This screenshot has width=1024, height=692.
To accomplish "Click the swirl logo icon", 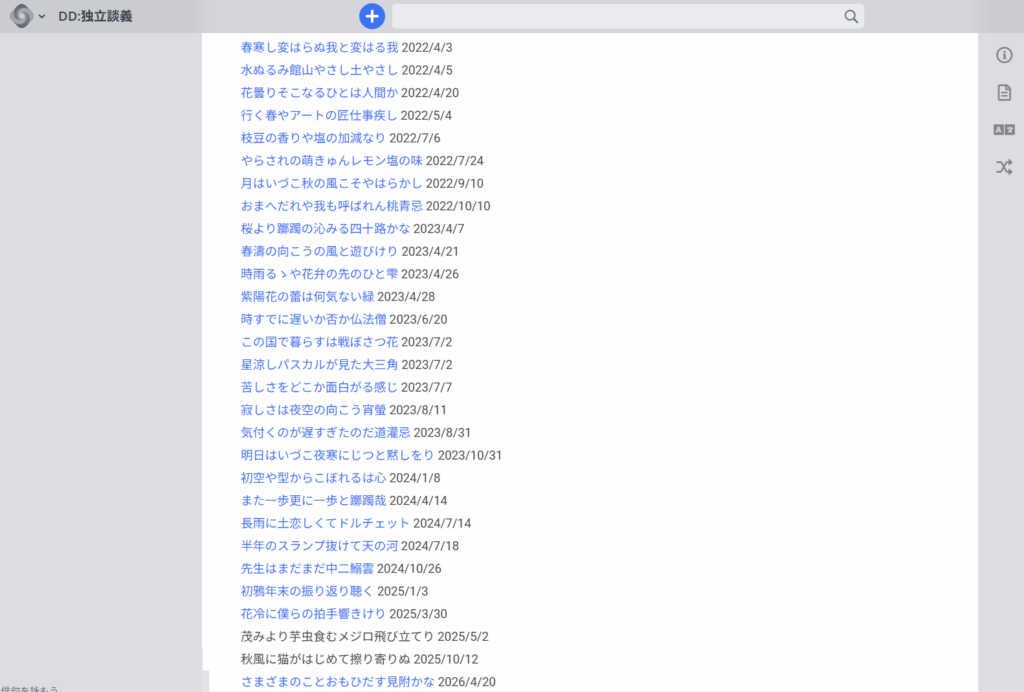I will click(21, 16).
